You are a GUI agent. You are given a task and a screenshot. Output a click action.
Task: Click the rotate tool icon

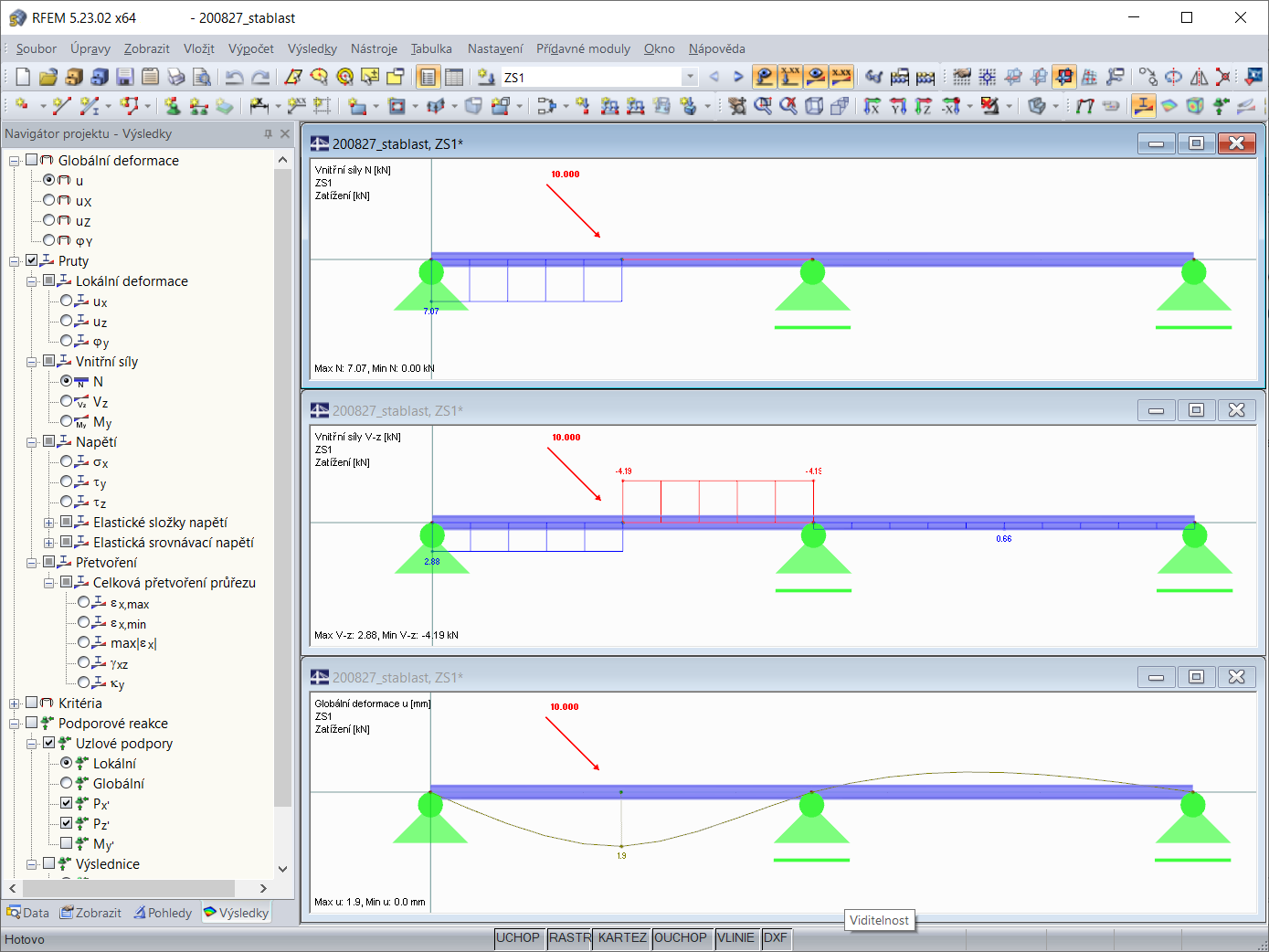[x=1173, y=77]
